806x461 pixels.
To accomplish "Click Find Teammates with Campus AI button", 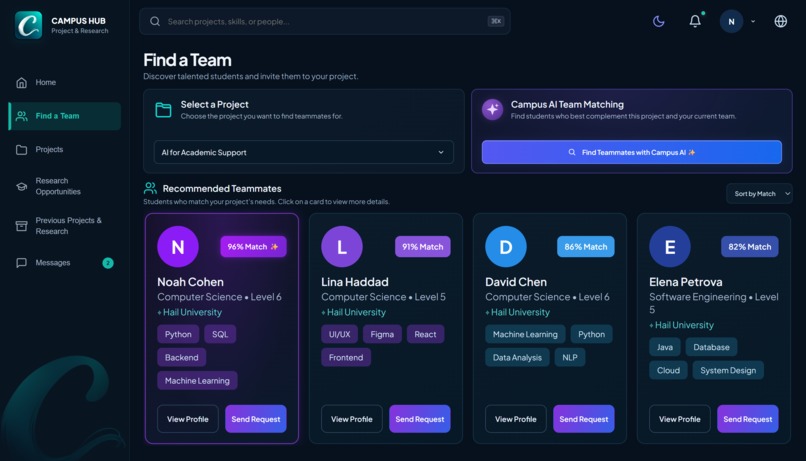I will [632, 152].
